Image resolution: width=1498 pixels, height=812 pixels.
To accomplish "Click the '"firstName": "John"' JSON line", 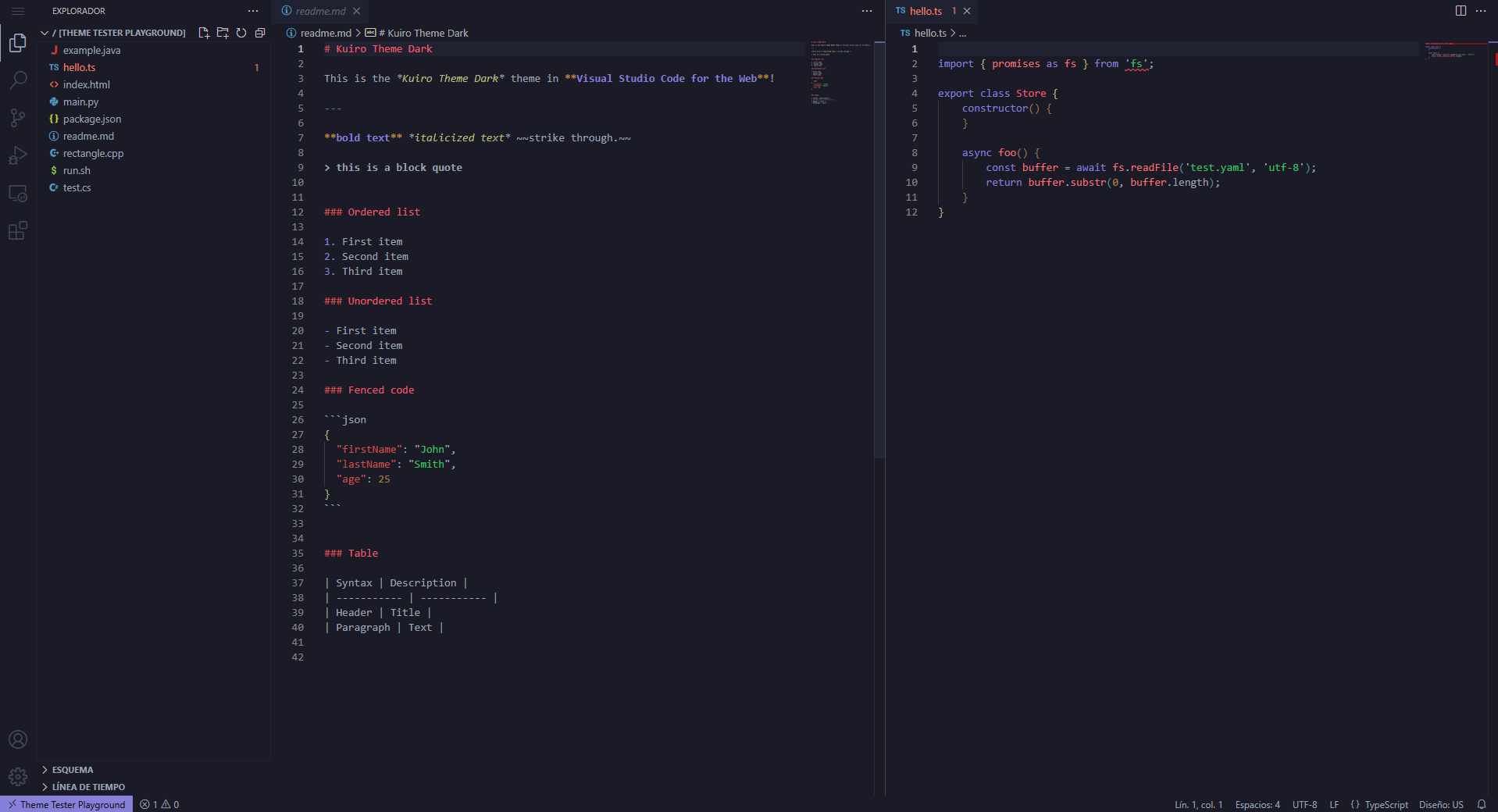I will 395,449.
